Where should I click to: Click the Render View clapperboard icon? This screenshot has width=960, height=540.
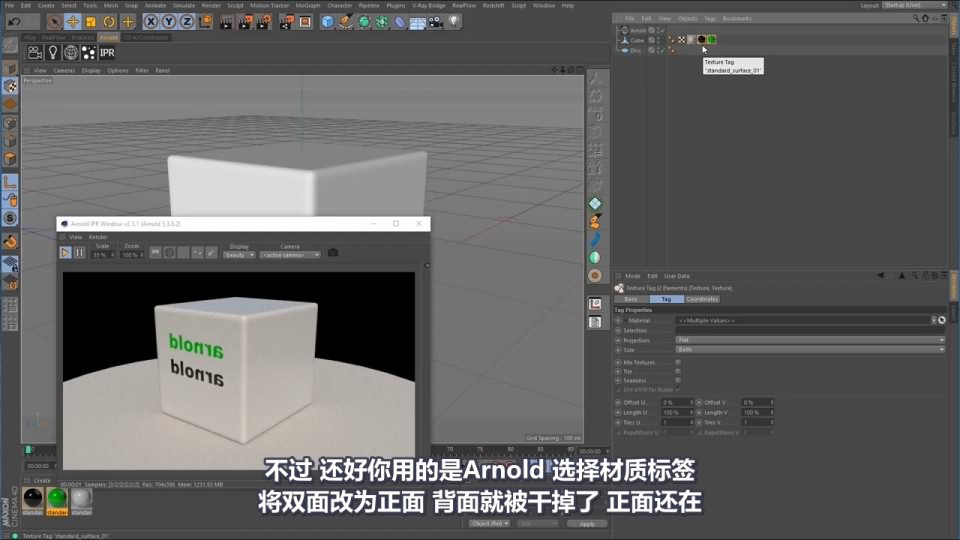(227, 22)
